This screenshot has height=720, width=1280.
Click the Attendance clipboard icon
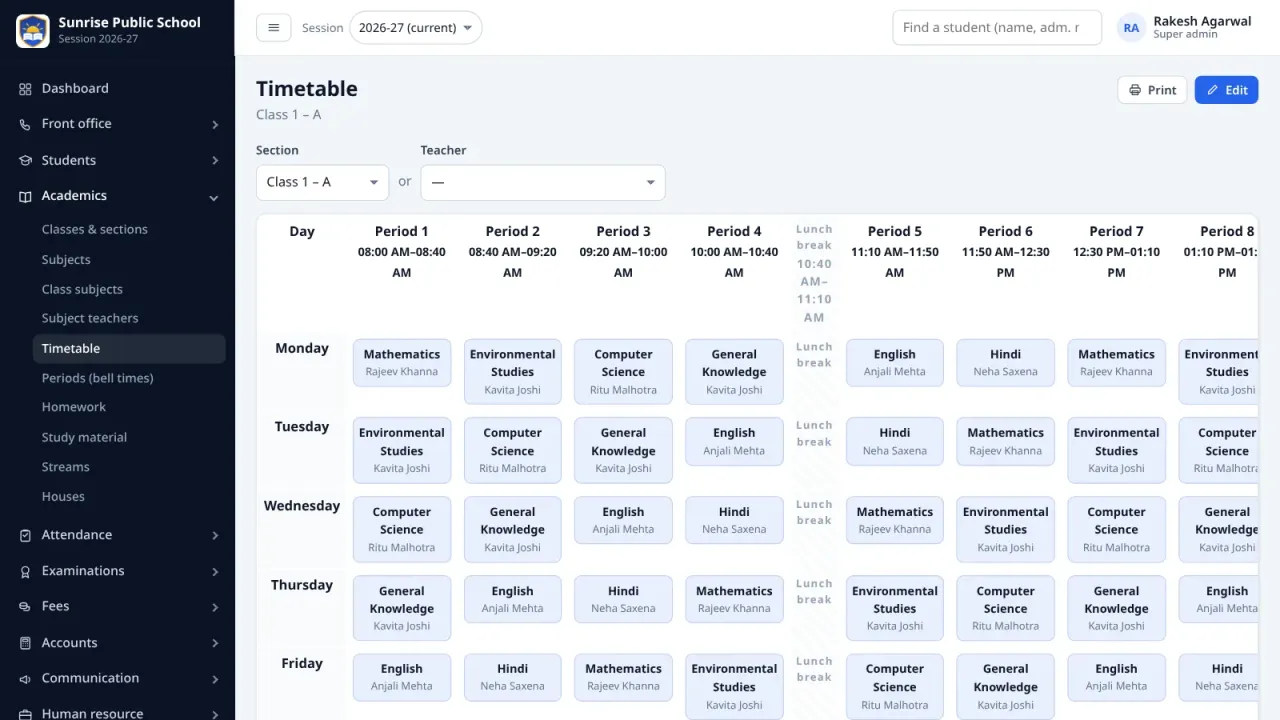(x=25, y=535)
